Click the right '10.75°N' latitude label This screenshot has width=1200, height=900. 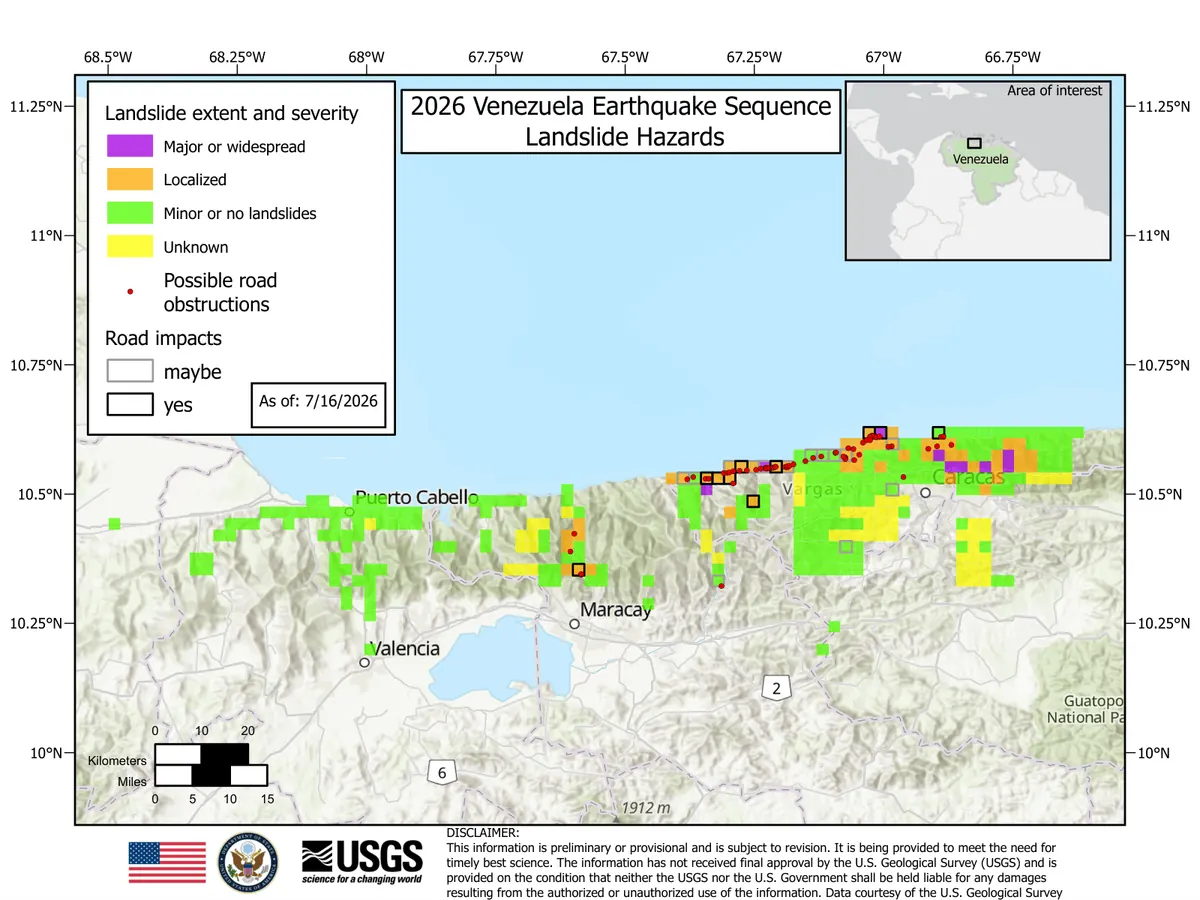tap(1166, 365)
